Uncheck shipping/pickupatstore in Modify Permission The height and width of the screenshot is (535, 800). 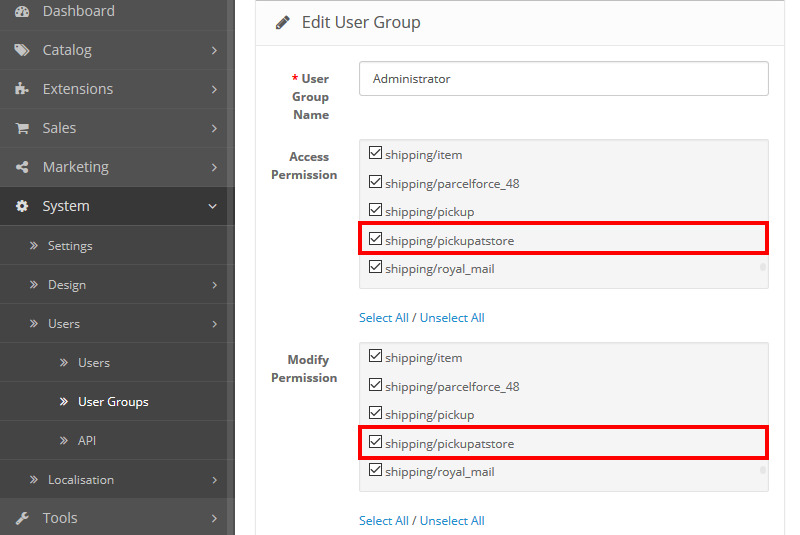coord(376,442)
